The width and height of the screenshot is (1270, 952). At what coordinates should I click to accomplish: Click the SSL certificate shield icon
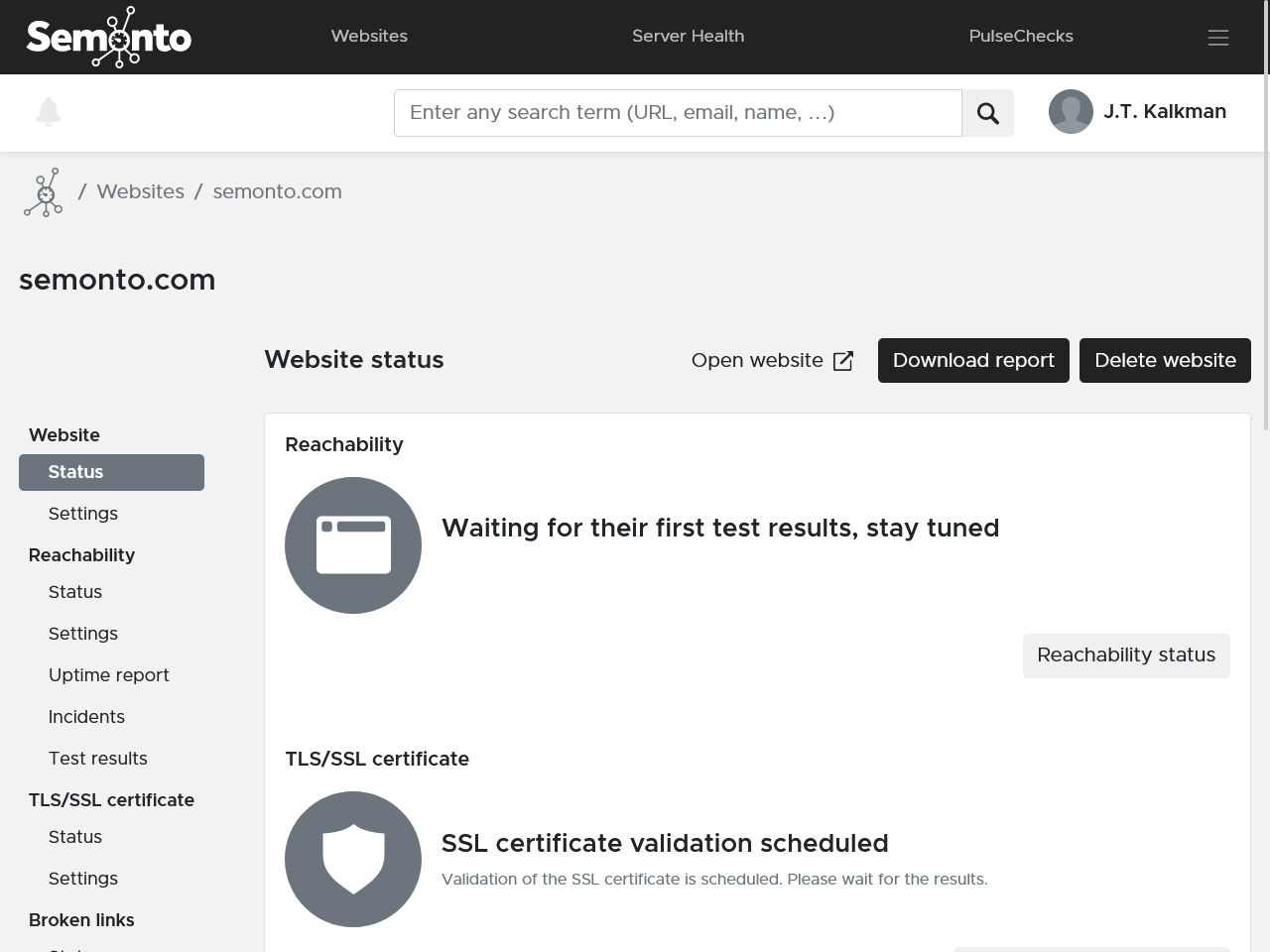point(353,860)
